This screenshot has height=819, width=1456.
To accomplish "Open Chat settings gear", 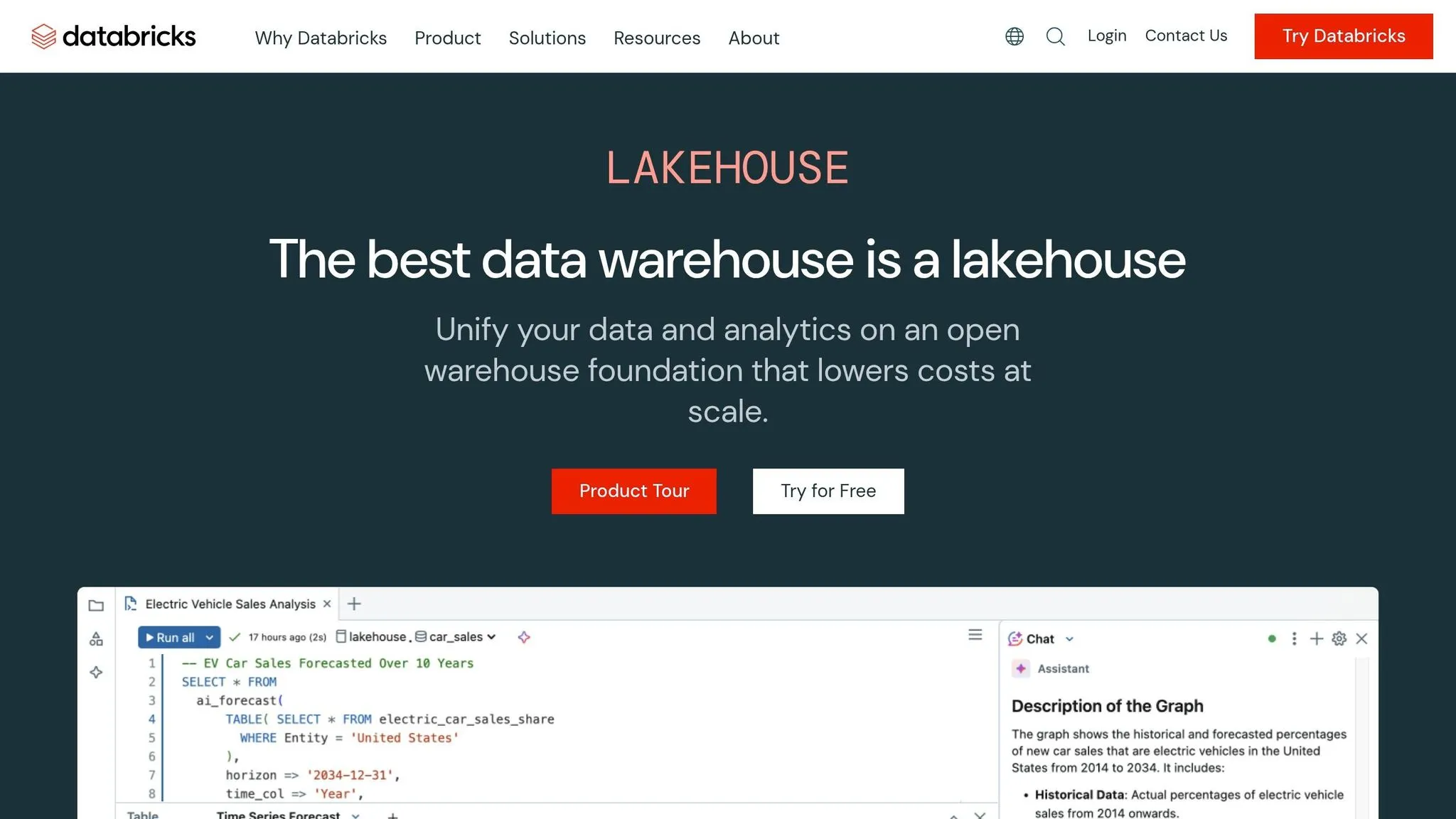I will point(1339,638).
